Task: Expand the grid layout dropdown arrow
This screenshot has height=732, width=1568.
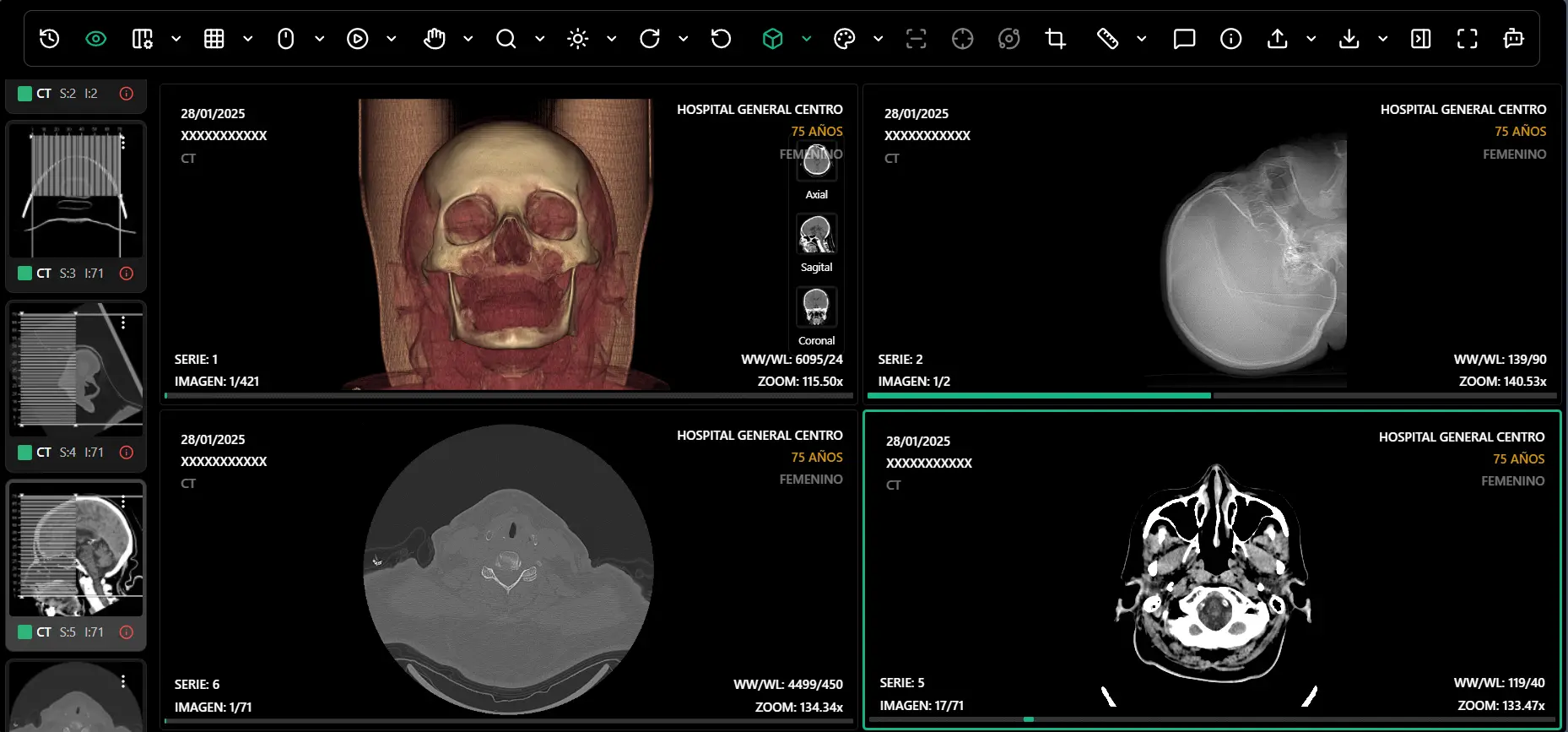Action: click(248, 39)
